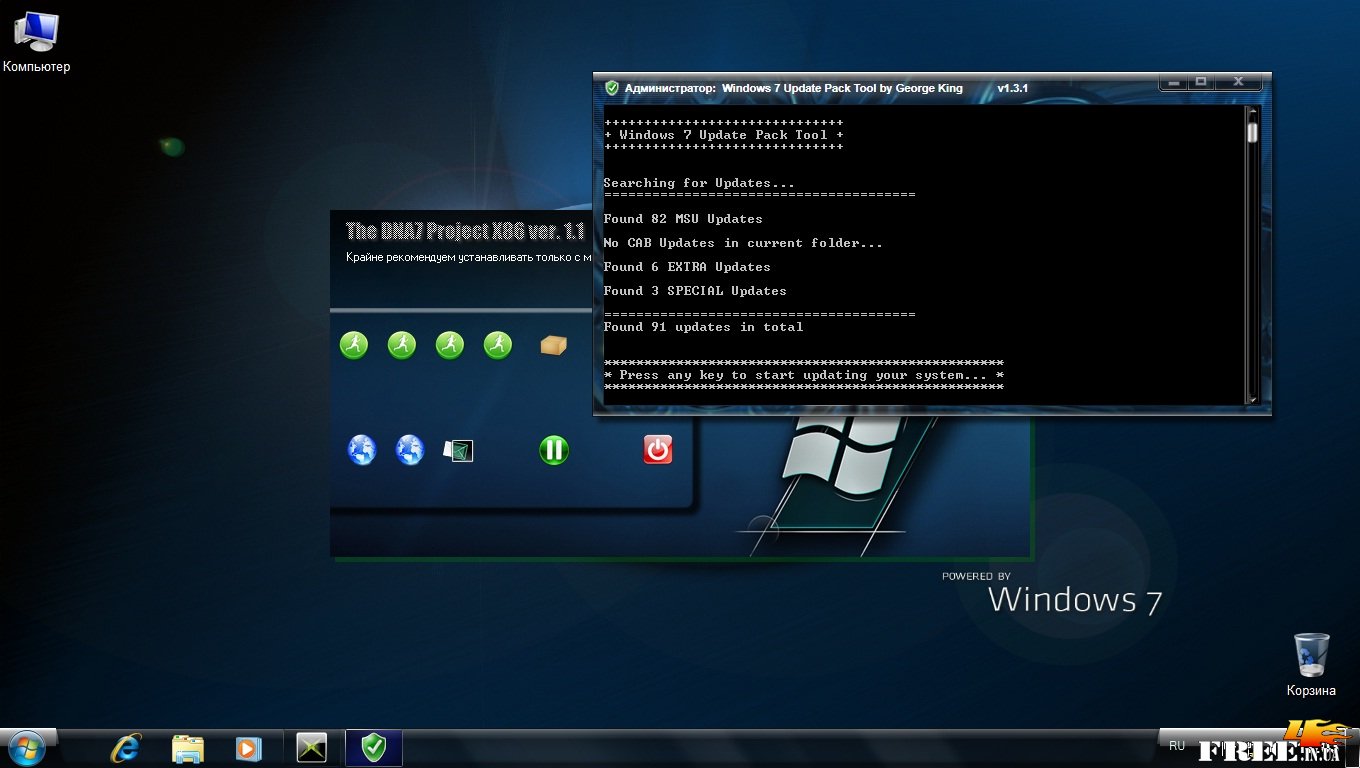The image size is (1360, 768).
Task: Maximize the Update Pack Tool console window
Action: point(1202,82)
